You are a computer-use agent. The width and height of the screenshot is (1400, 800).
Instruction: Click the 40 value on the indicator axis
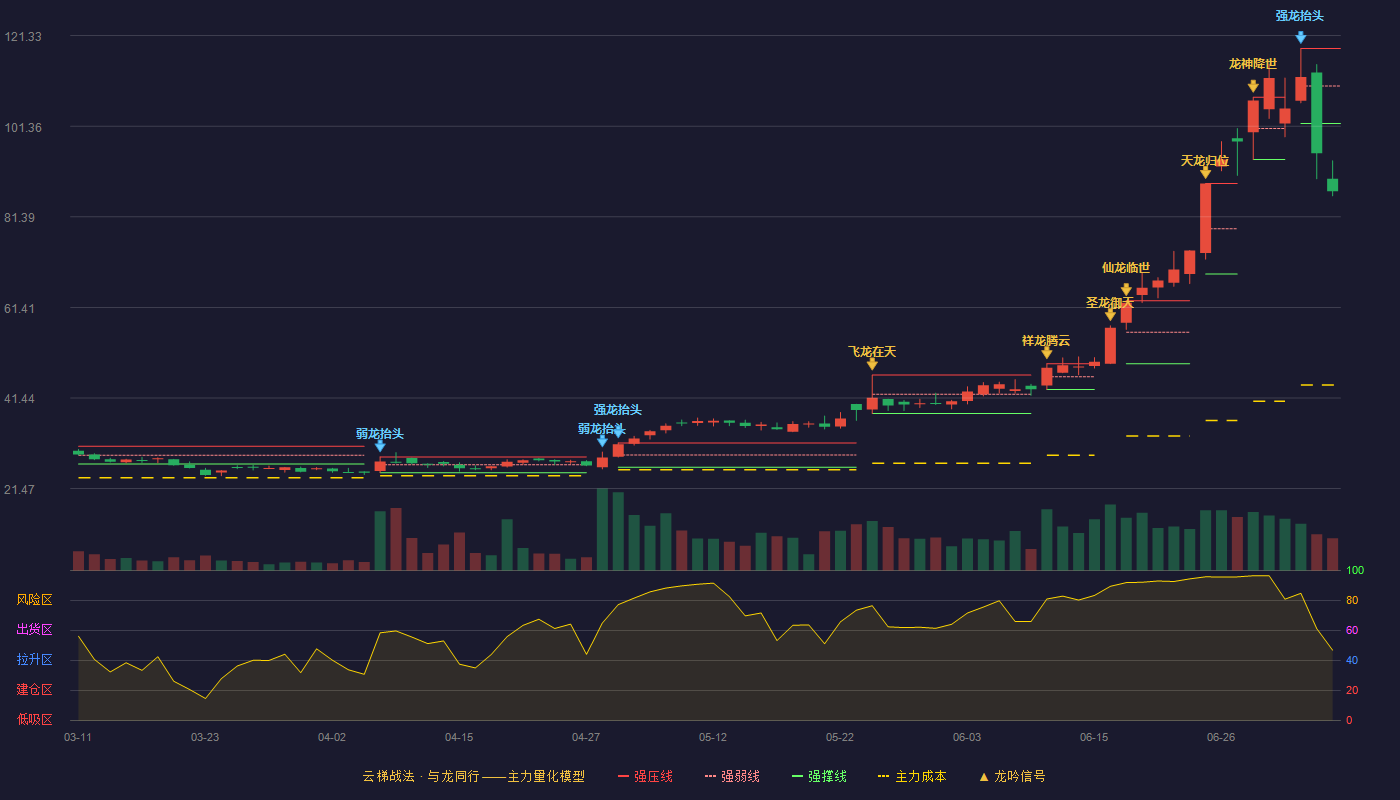(1351, 661)
